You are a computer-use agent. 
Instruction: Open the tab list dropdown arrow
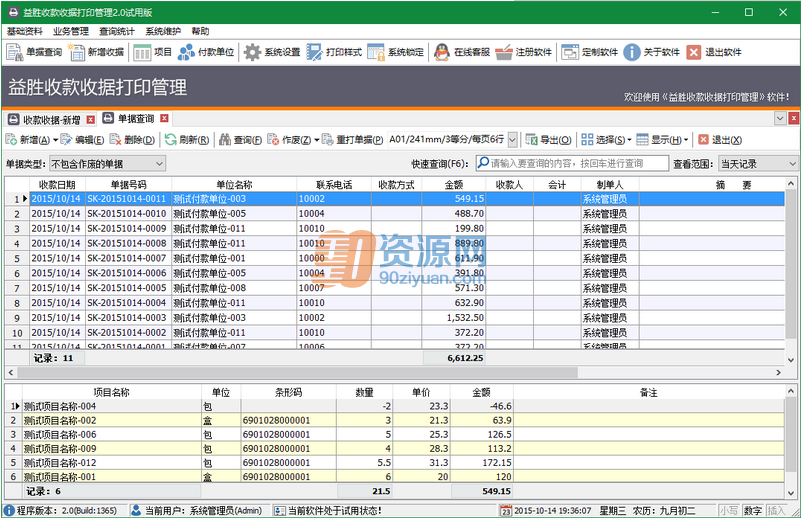click(x=780, y=119)
